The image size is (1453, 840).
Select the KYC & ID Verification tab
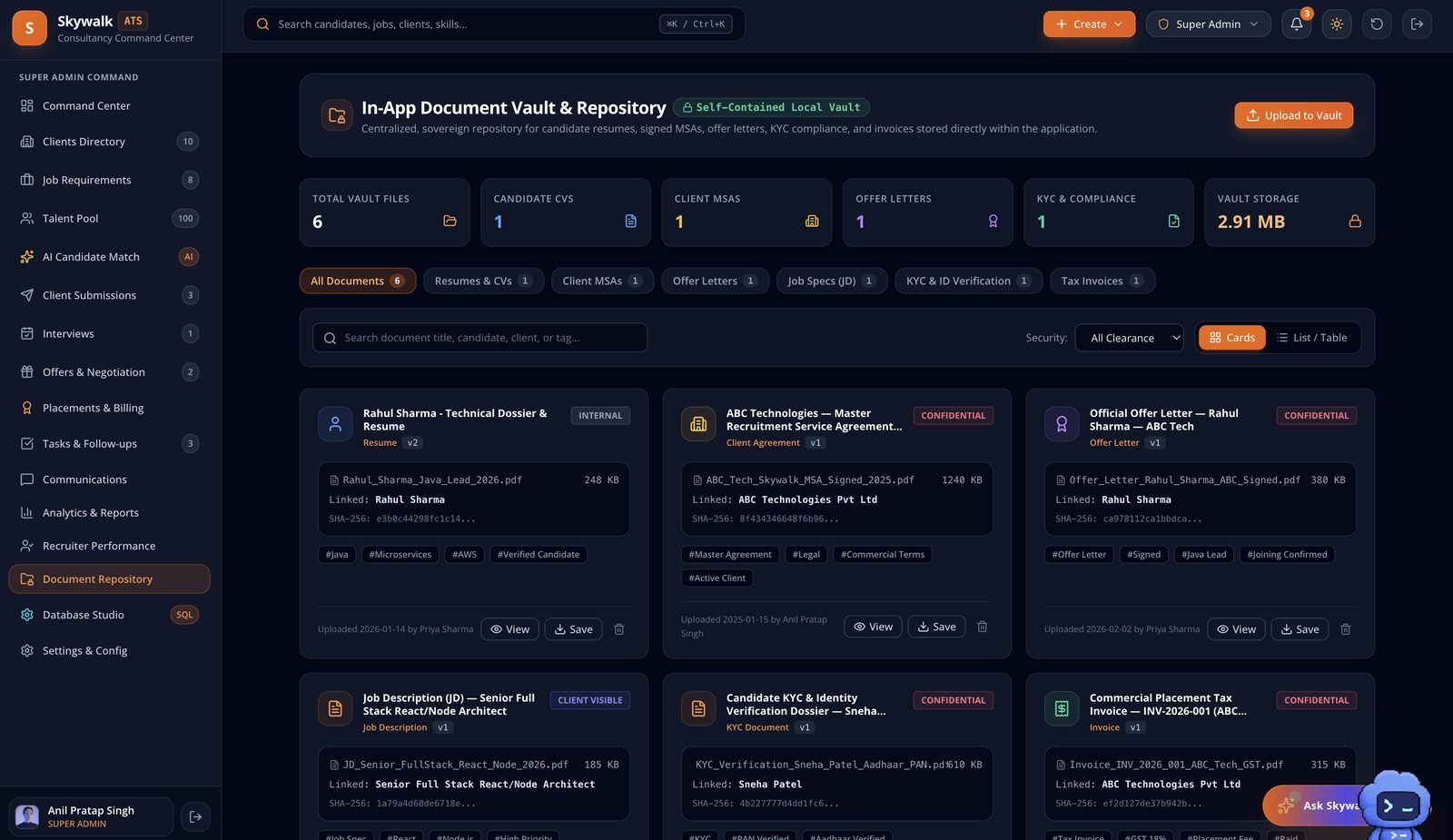968,281
